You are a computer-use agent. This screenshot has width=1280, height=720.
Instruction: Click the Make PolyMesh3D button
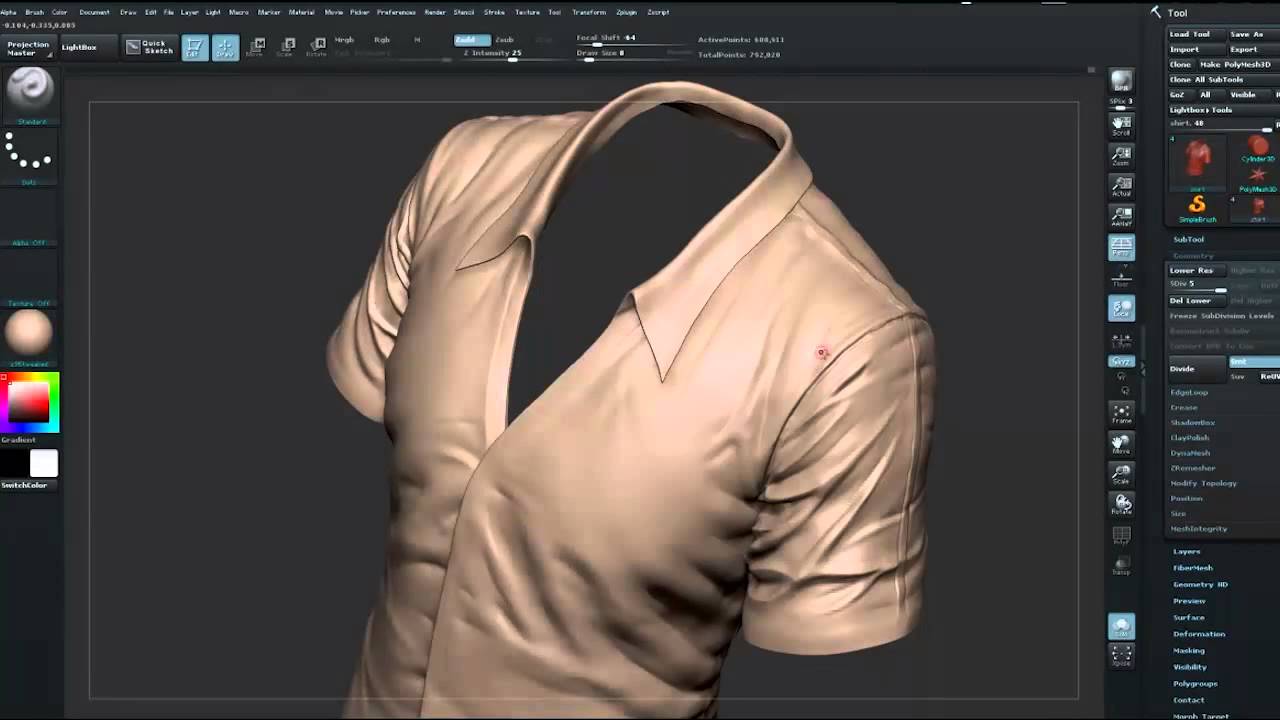pyautogui.click(x=1235, y=64)
